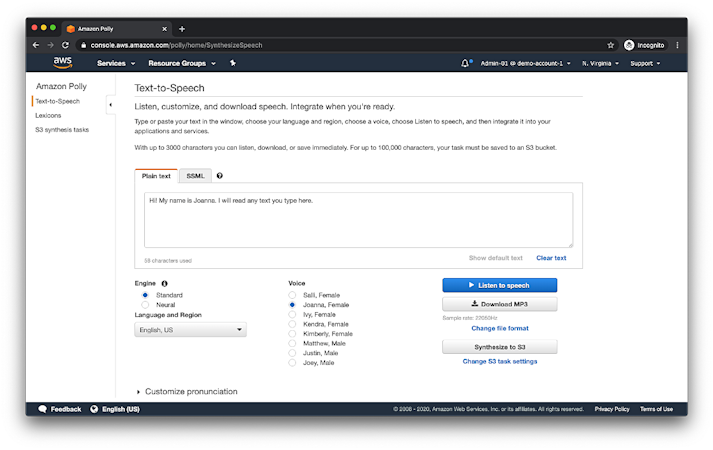This screenshot has width=713, height=450.
Task: Click the AWS logo home icon
Action: (x=62, y=63)
